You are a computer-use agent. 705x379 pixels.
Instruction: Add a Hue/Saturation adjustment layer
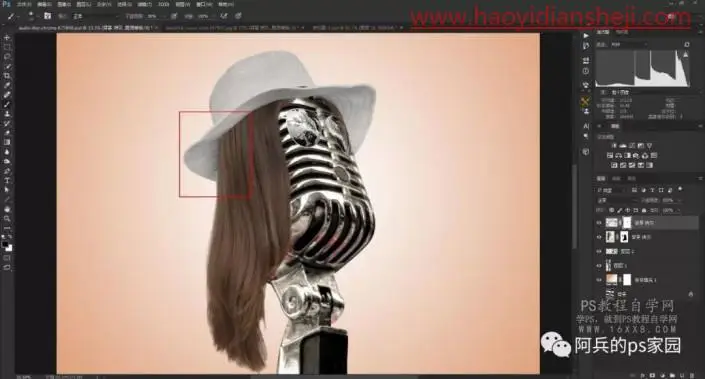(x=610, y=156)
